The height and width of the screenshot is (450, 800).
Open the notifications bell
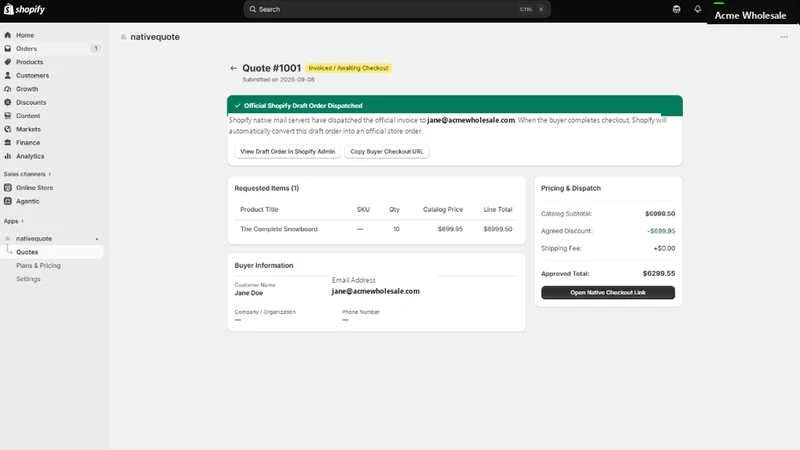point(697,9)
